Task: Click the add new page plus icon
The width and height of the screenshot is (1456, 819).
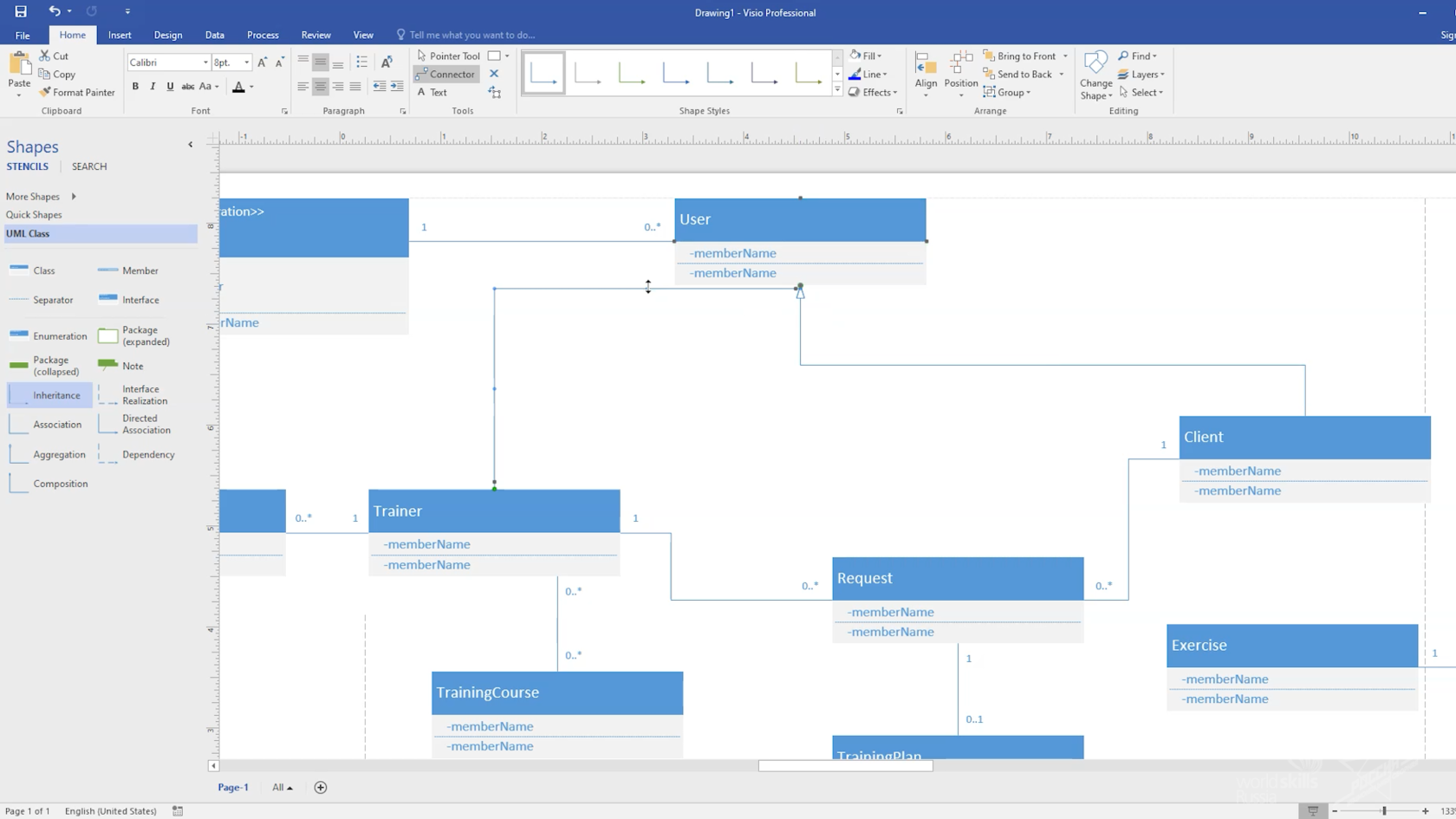Action: tap(321, 787)
